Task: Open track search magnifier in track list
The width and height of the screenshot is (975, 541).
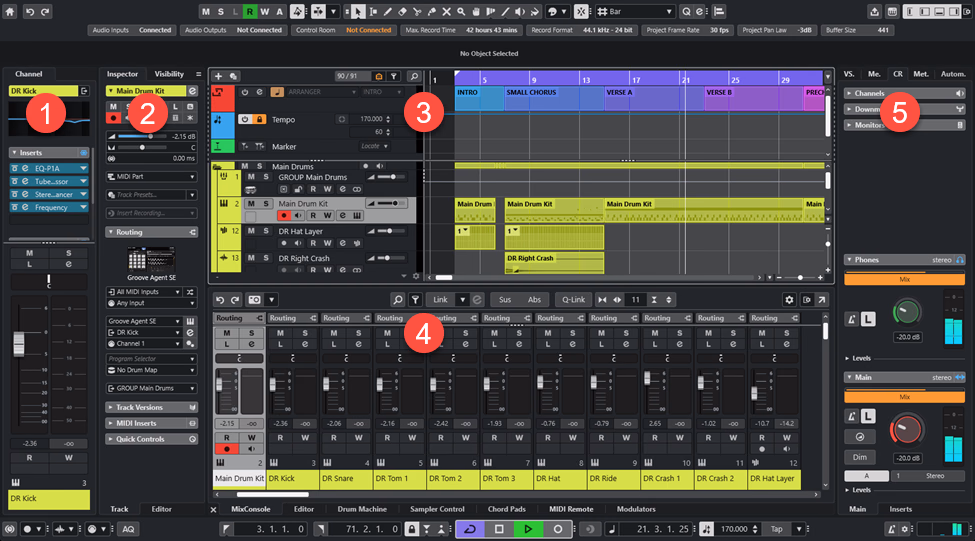Action: pos(414,76)
